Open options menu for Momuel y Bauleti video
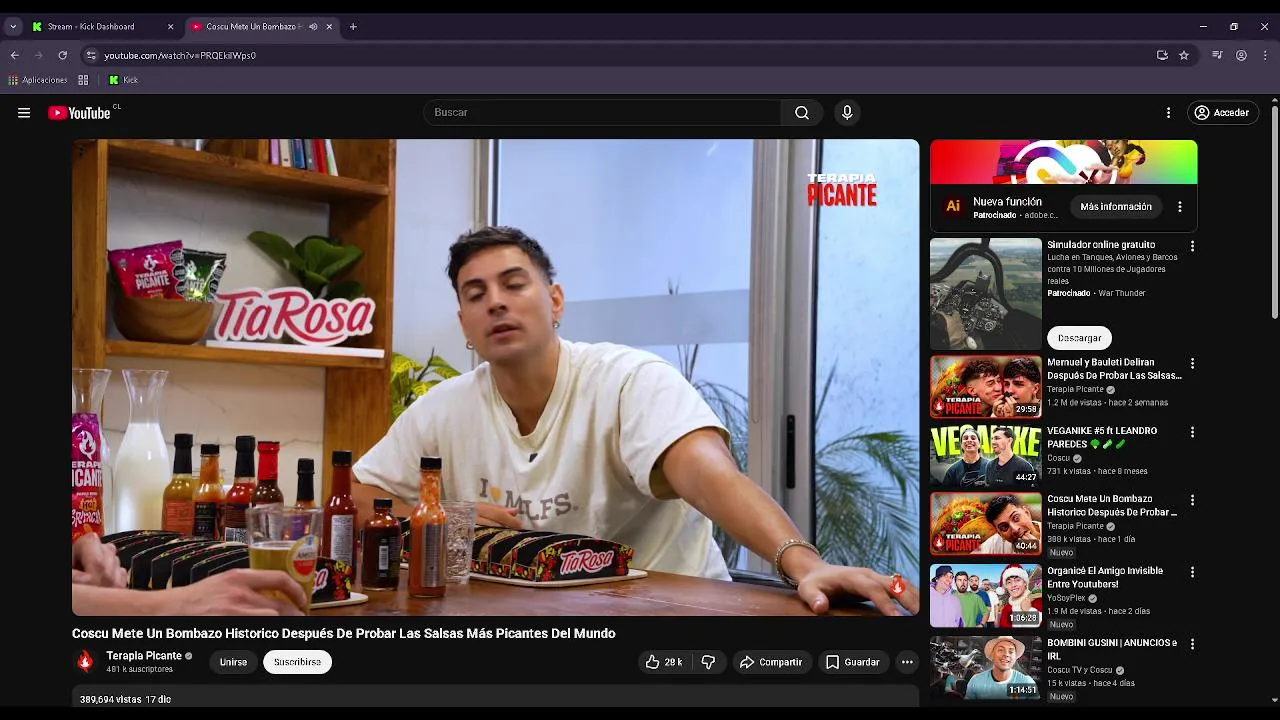 point(1192,364)
